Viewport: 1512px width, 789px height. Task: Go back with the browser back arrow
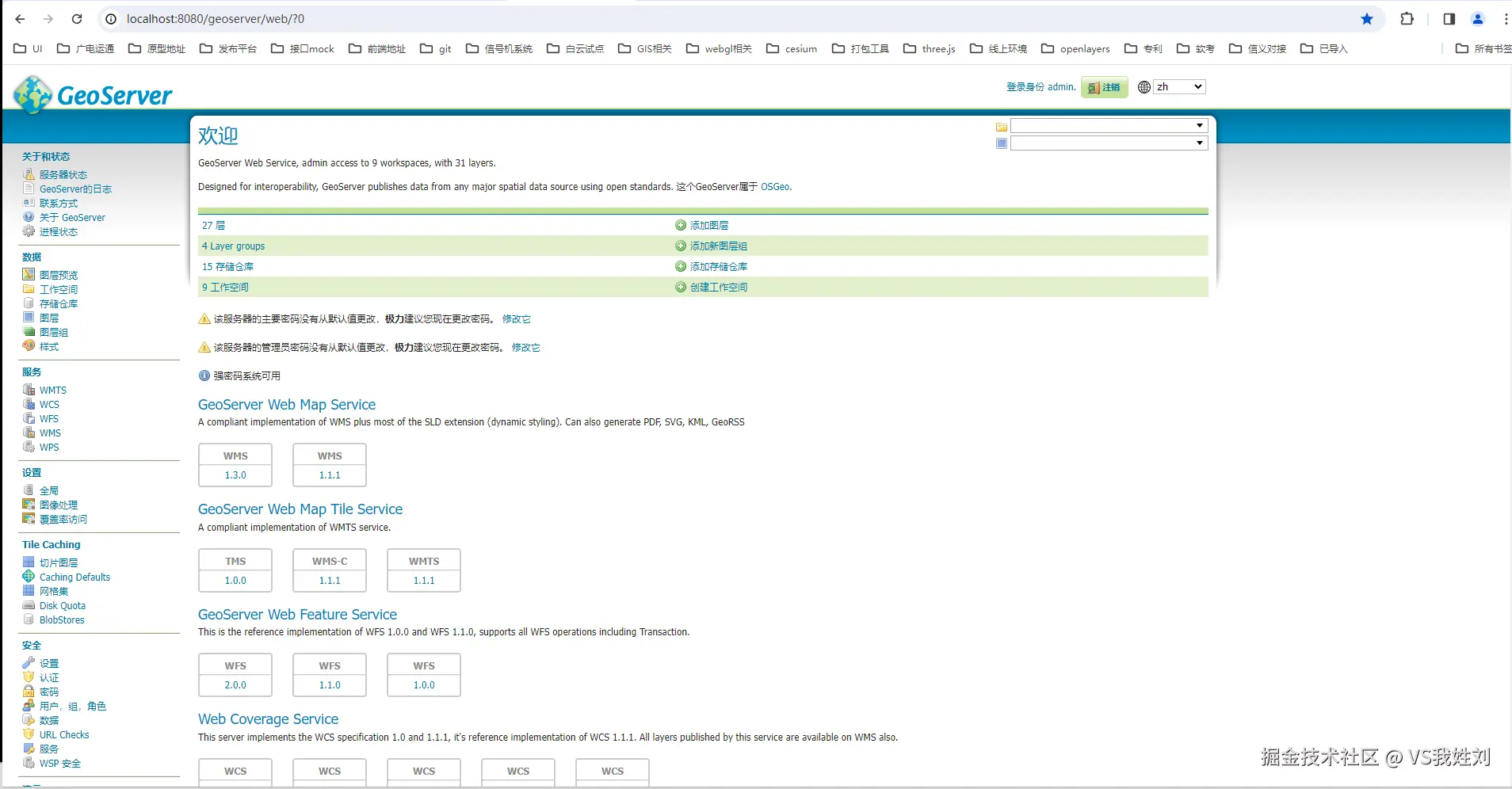[x=20, y=19]
